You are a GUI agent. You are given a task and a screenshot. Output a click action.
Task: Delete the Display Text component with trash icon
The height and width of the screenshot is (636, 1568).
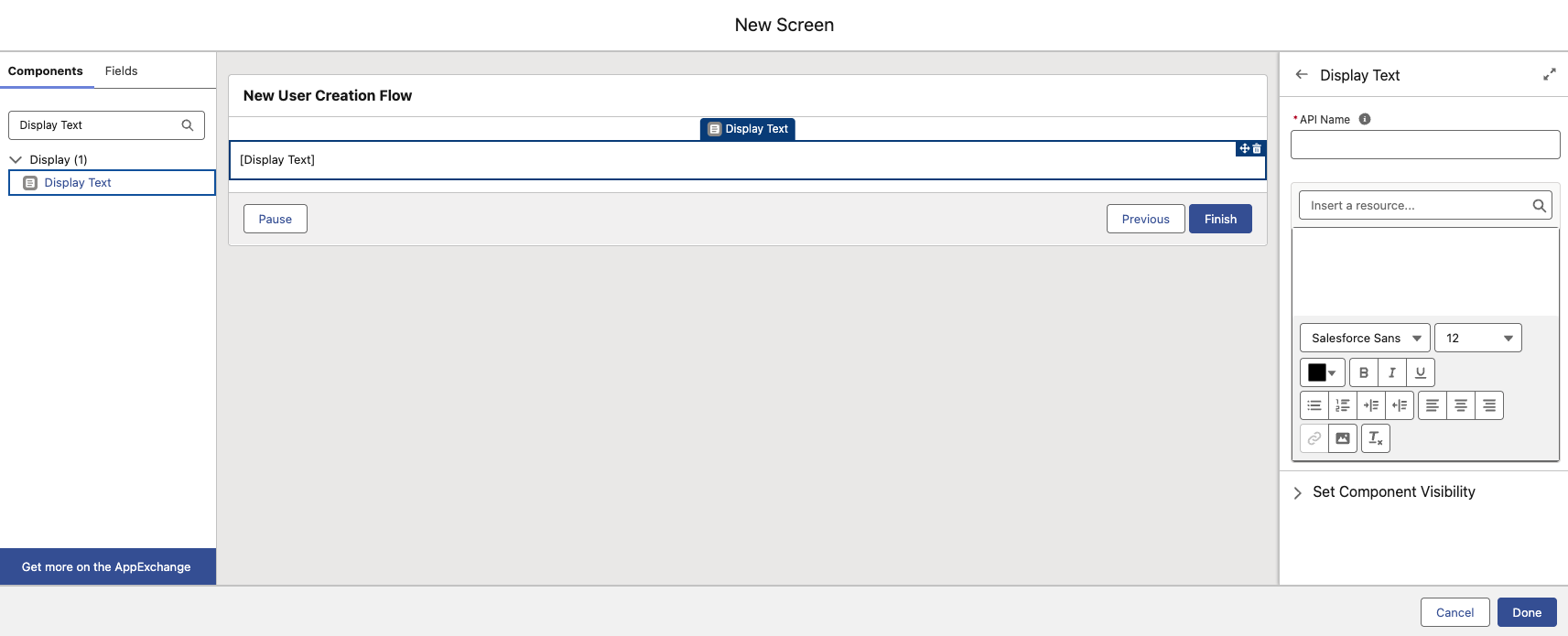[1257, 148]
